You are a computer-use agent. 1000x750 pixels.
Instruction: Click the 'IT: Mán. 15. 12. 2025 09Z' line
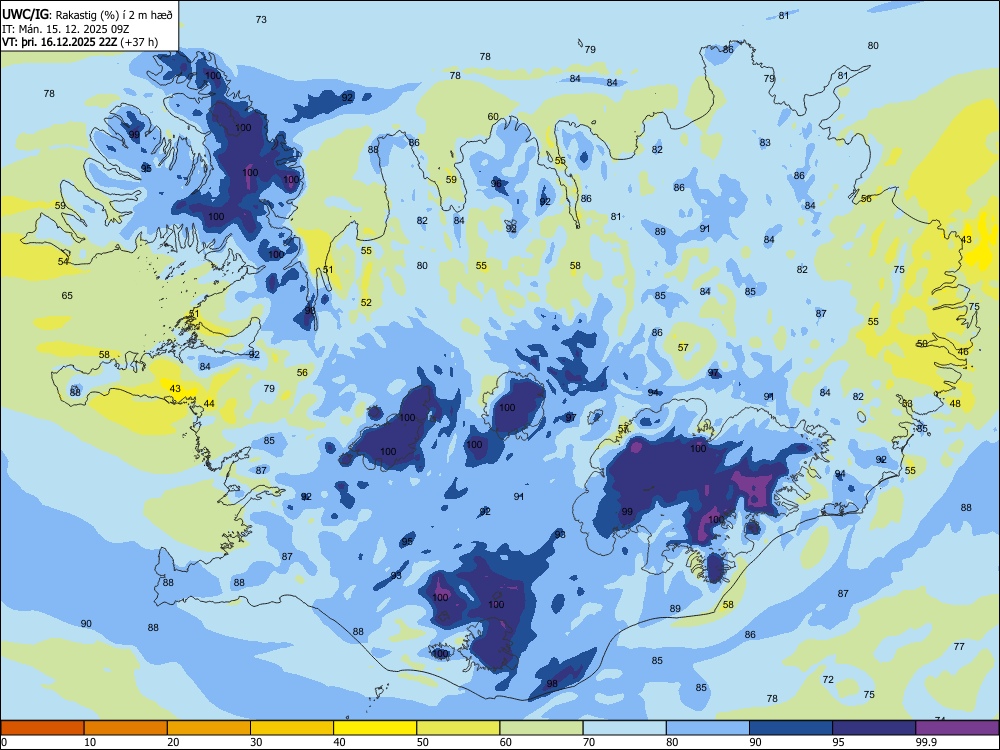[x=66, y=29]
